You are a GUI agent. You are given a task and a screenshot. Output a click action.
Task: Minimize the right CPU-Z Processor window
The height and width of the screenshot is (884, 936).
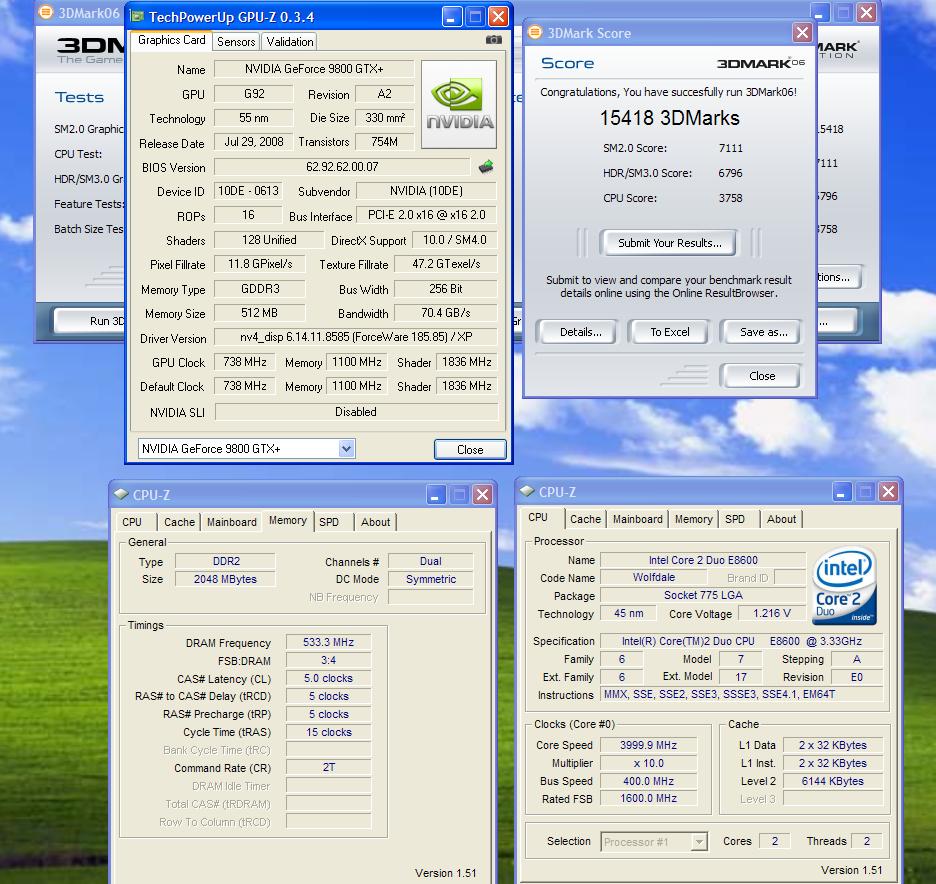(842, 491)
